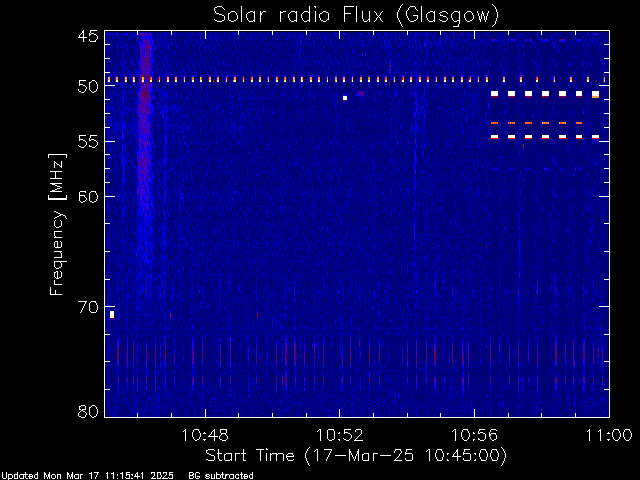The width and height of the screenshot is (640, 480).
Task: Select the 70 frequency tick label
Action: (88, 307)
